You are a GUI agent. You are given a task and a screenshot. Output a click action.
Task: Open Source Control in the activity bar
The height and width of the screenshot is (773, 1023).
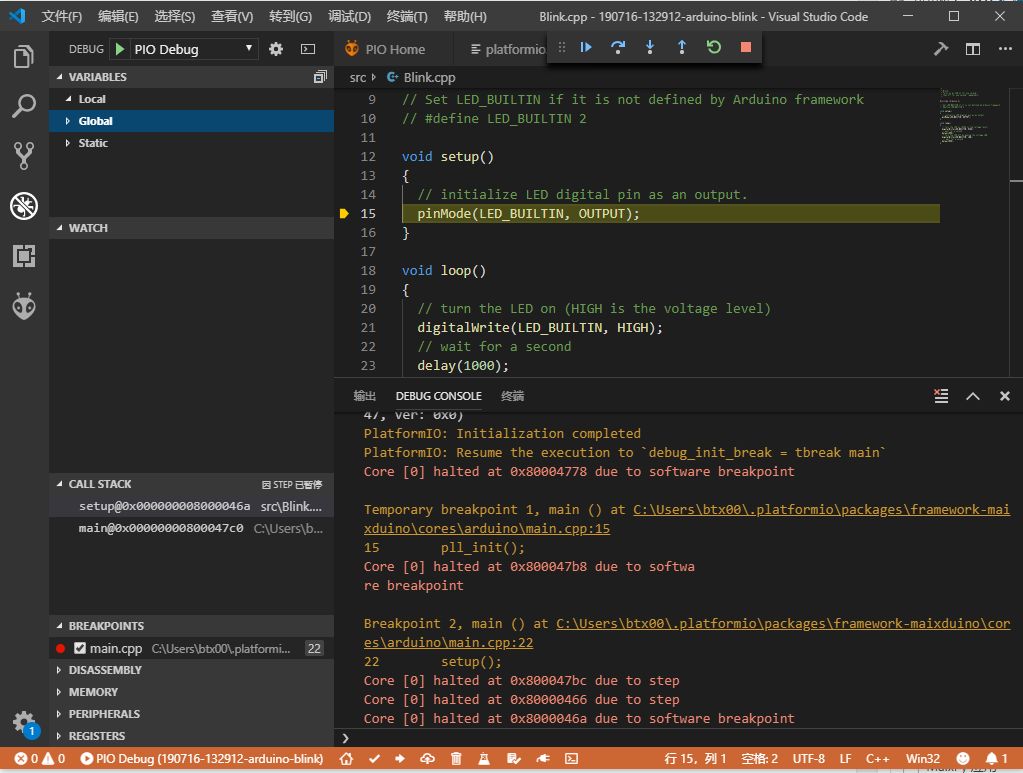tap(24, 155)
